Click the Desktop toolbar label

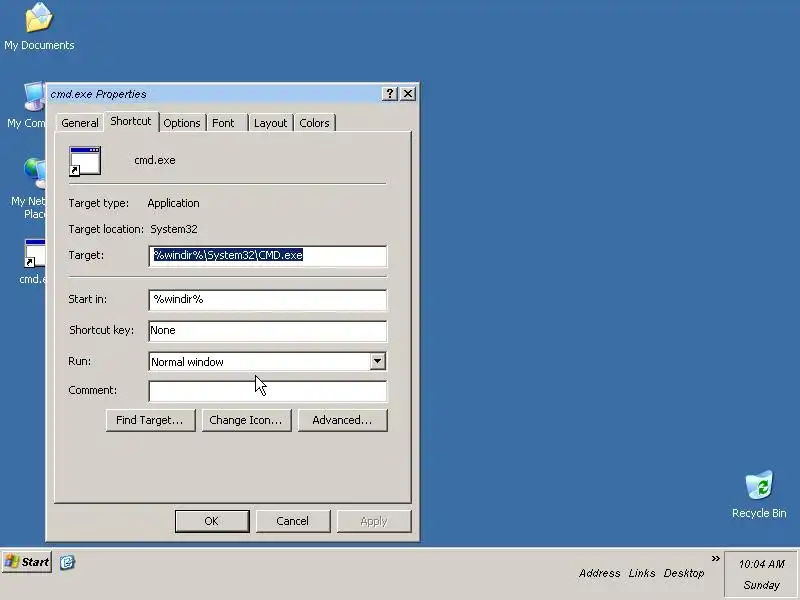[x=684, y=573]
